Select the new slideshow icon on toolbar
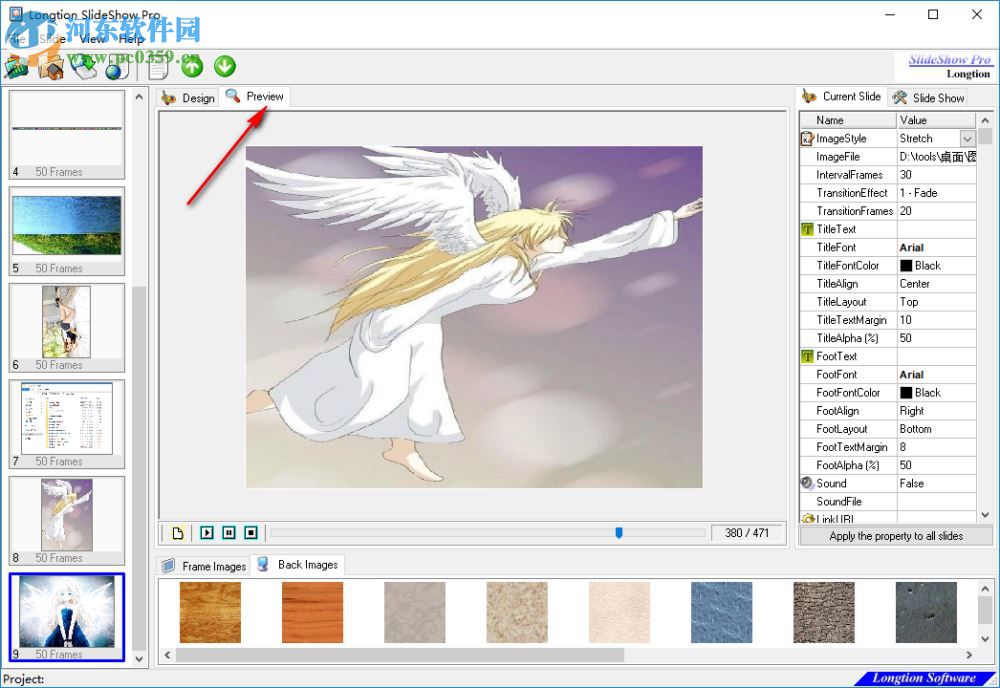This screenshot has height=688, width=1000. 14,67
